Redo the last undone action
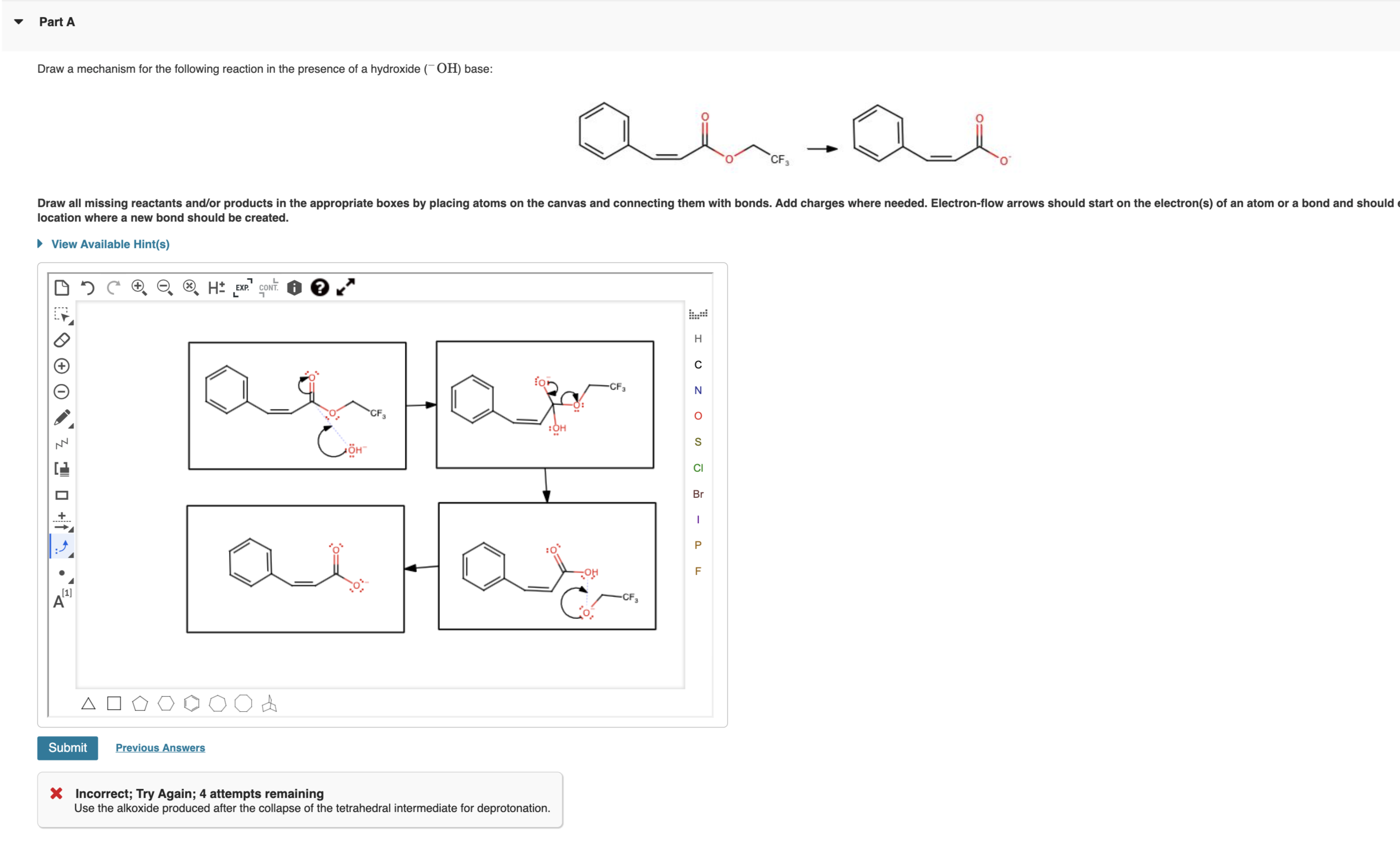Viewport: 1400px width, 849px height. point(113,288)
